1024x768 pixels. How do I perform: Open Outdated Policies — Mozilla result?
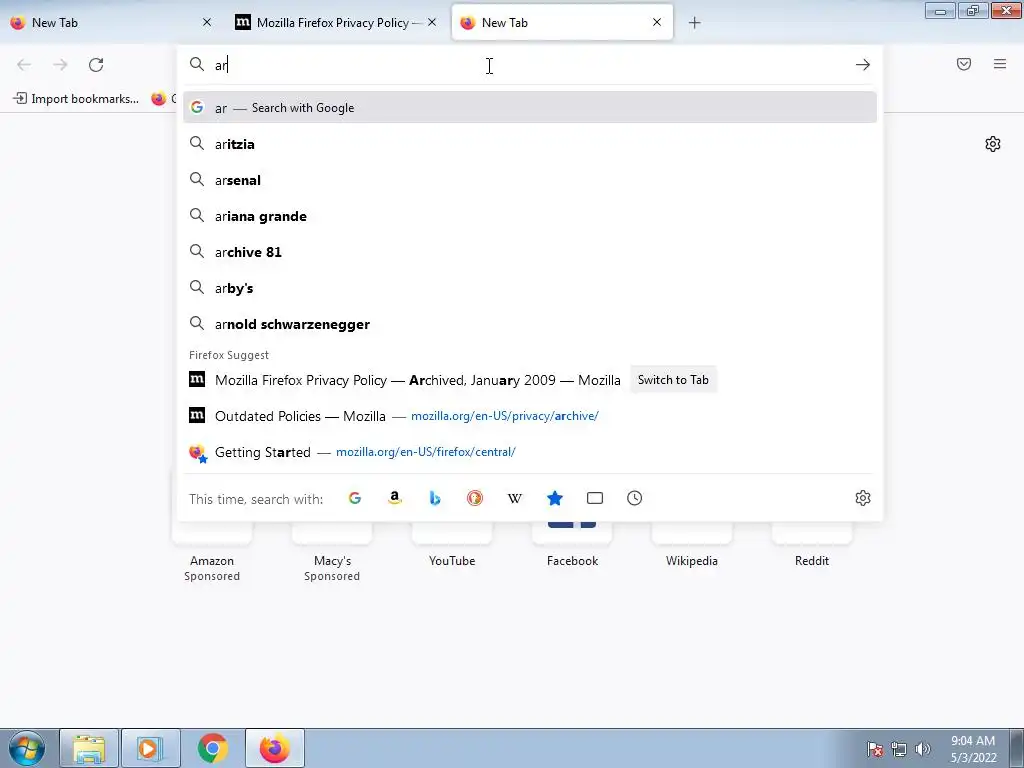(530, 416)
